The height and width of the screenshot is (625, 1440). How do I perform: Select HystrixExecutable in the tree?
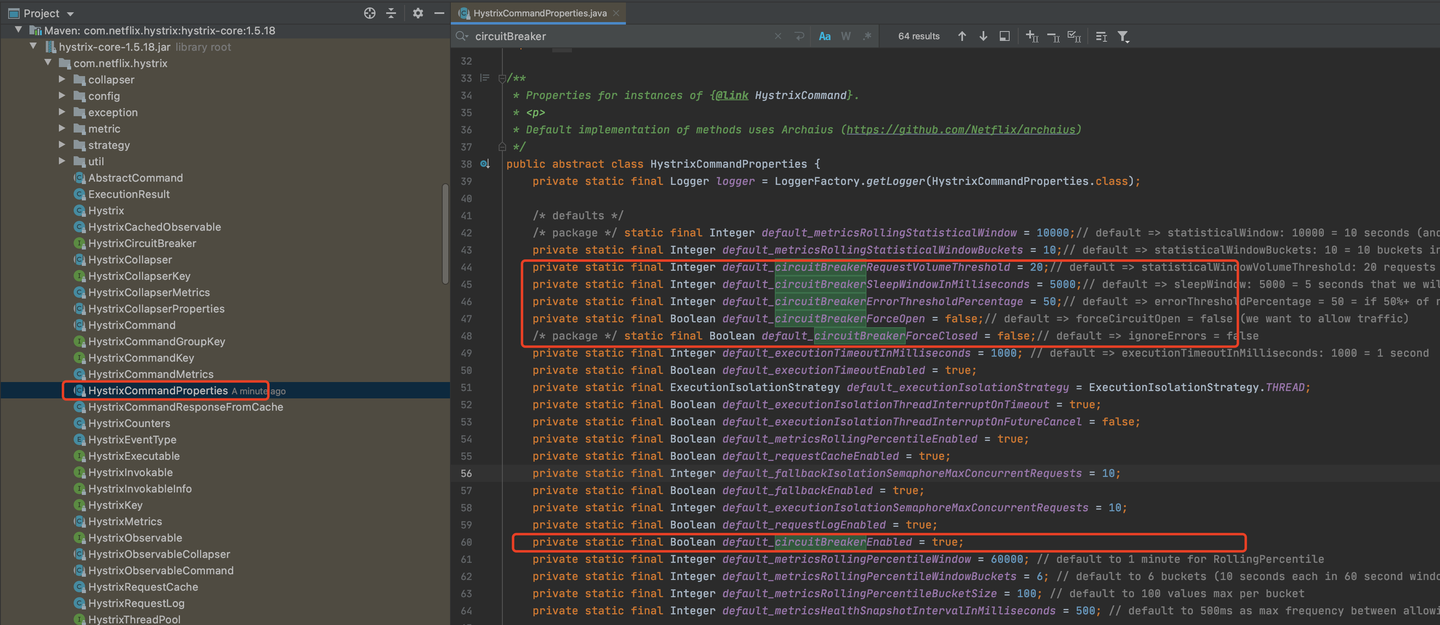(x=133, y=456)
